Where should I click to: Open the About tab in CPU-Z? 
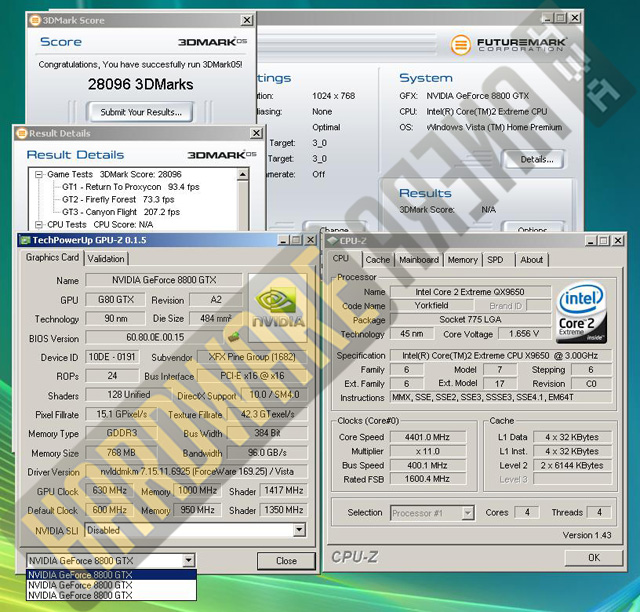[531, 260]
